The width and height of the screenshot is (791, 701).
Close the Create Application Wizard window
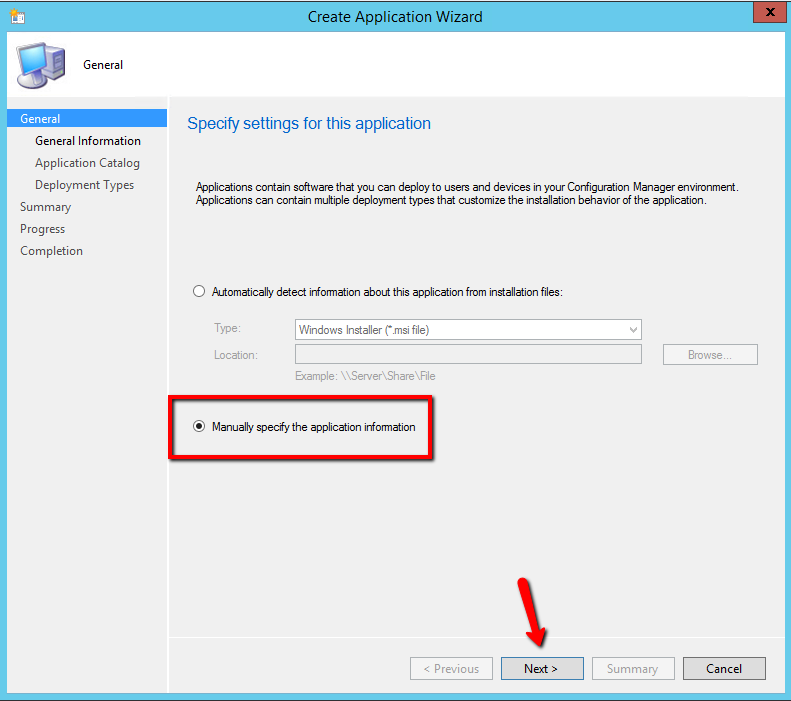point(767,14)
